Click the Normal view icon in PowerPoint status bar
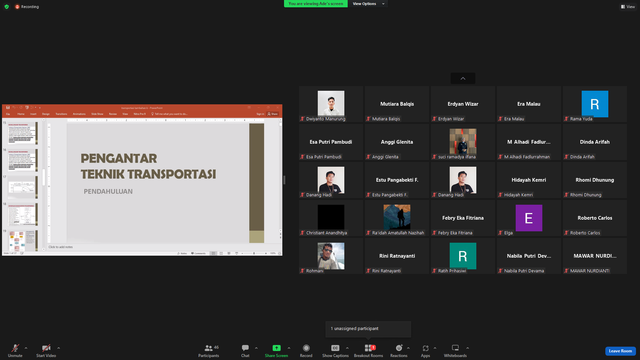This screenshot has width=640, height=360. tap(213, 253)
